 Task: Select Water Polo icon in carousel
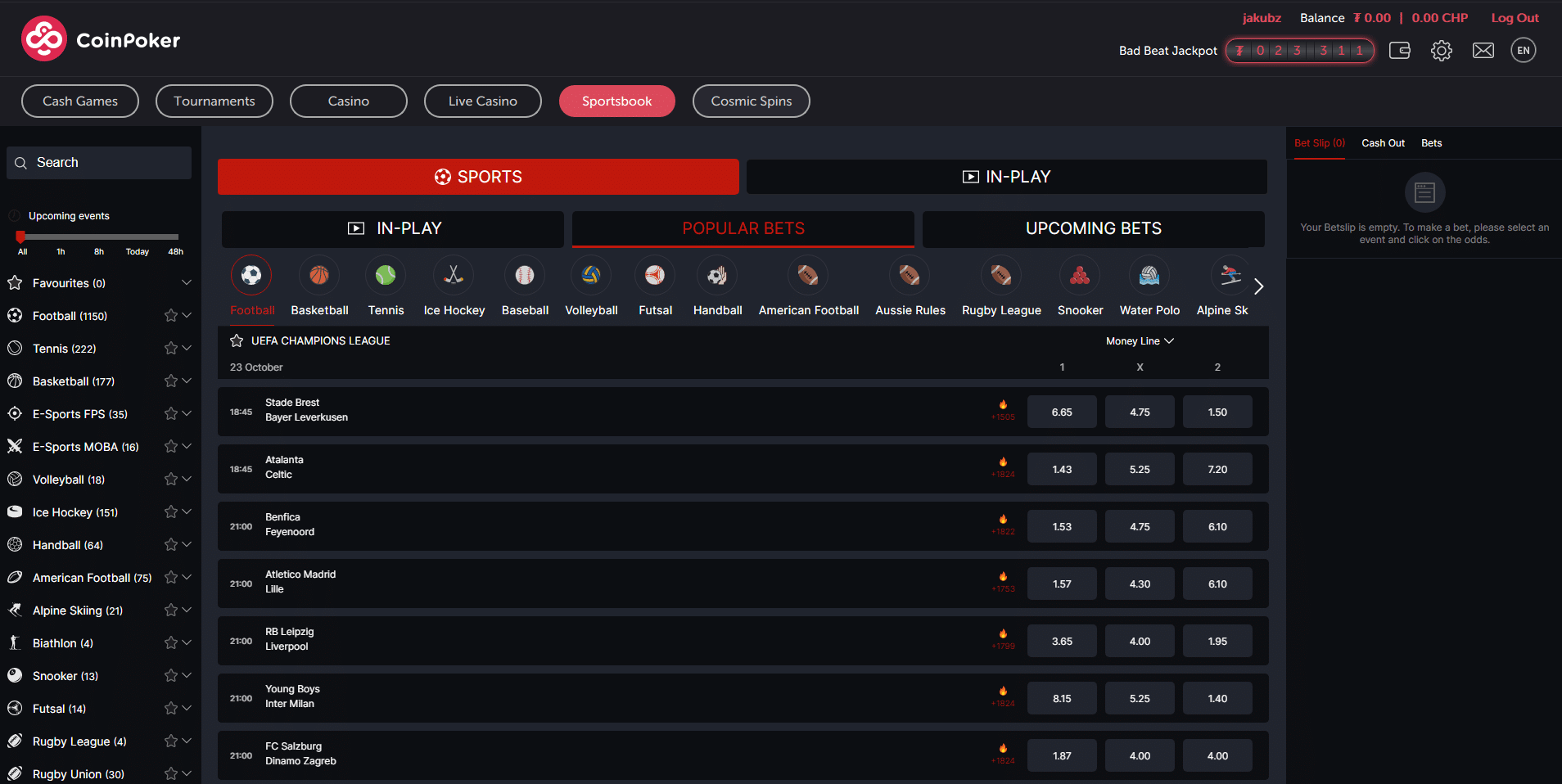point(1149,275)
